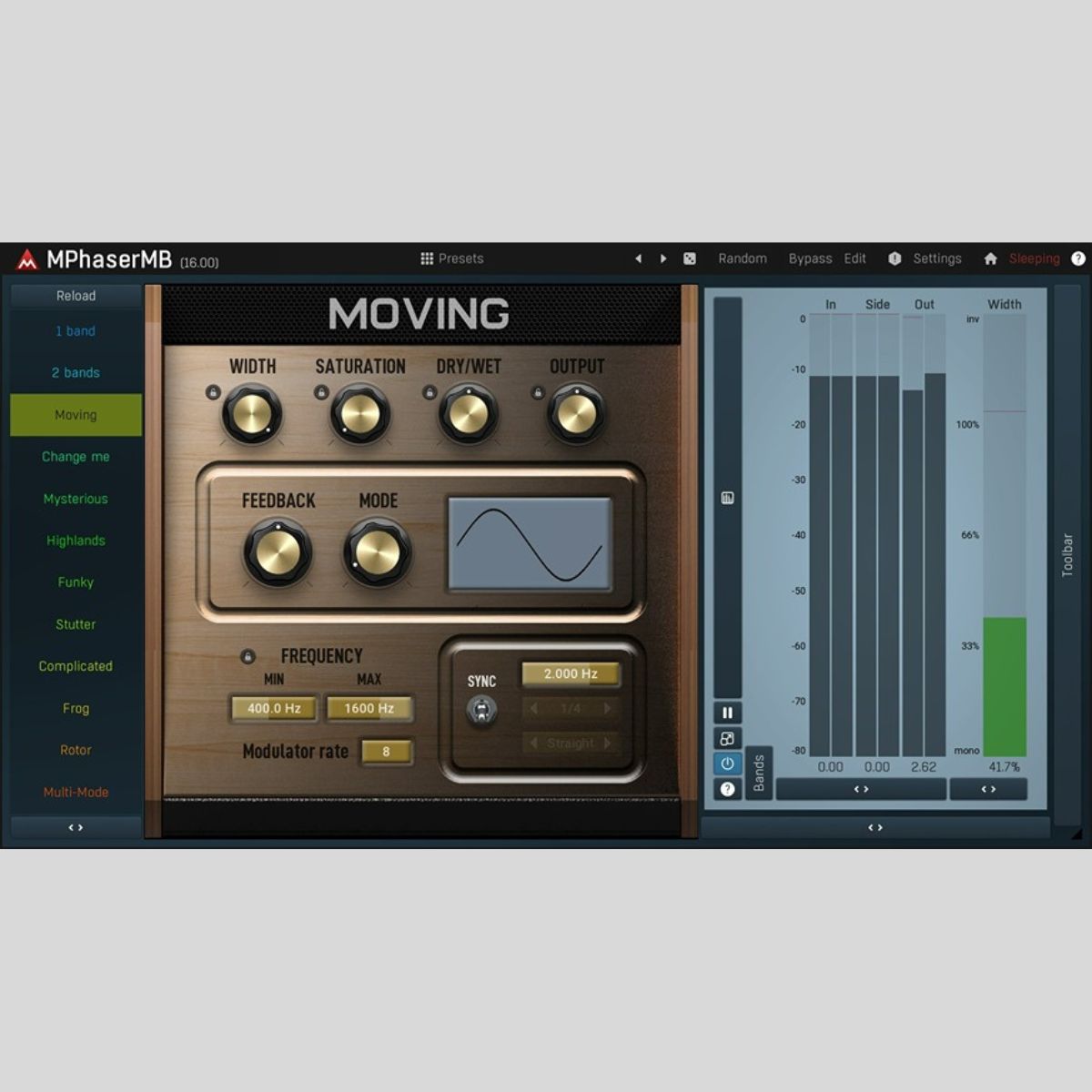This screenshot has width=1092, height=1092.
Task: Select the Moving preset
Action: tap(76, 415)
